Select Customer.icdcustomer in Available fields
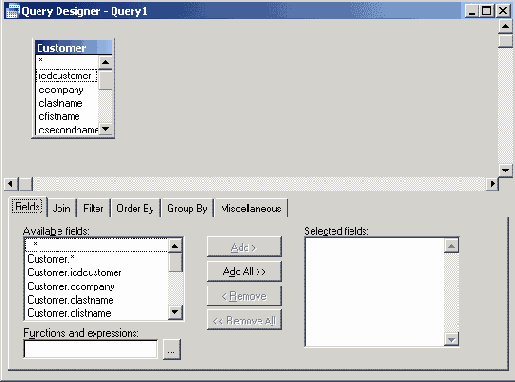 (x=97, y=273)
